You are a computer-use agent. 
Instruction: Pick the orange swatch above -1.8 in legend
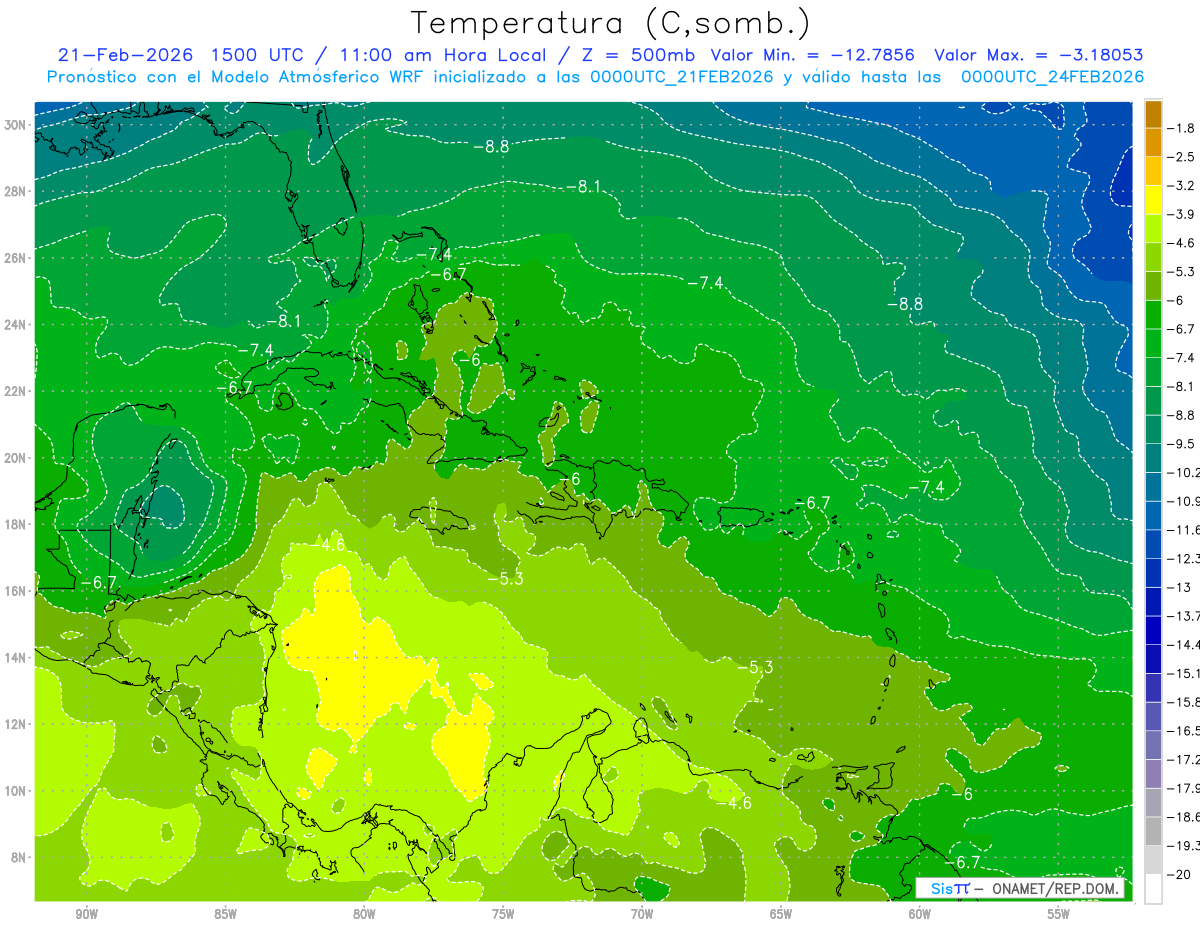1153,113
